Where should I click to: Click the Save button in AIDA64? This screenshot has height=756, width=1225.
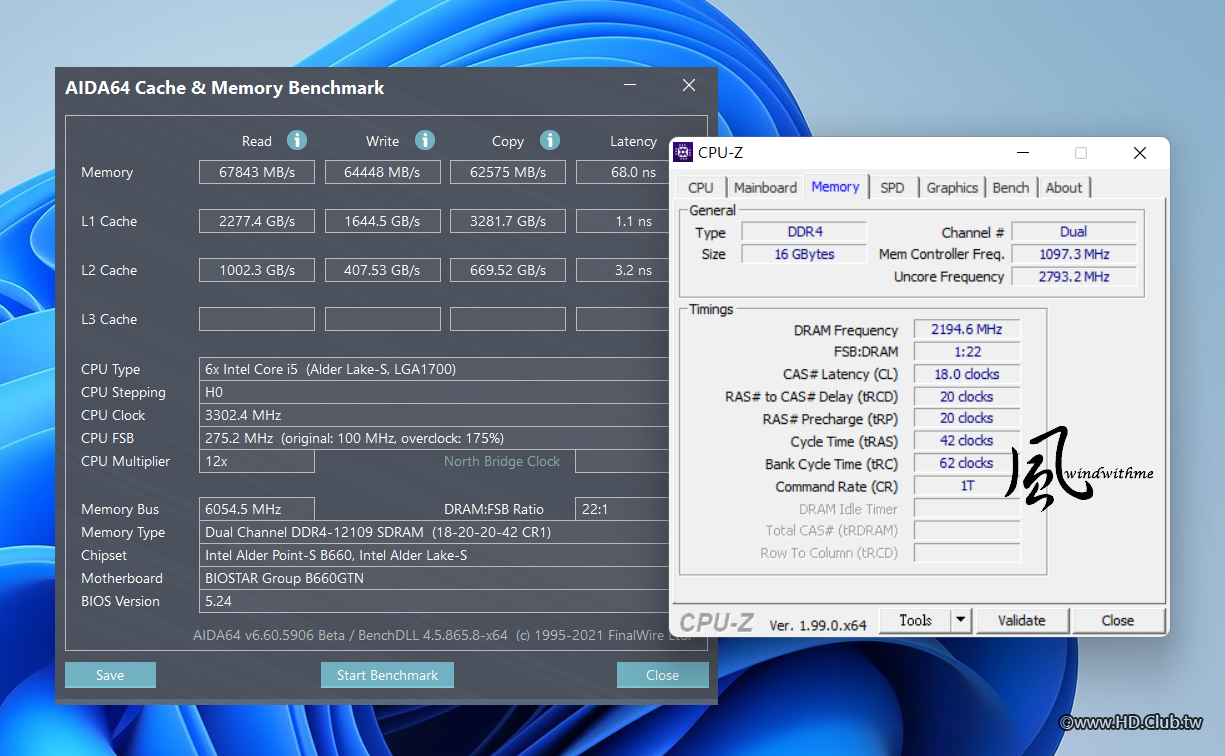[x=110, y=675]
